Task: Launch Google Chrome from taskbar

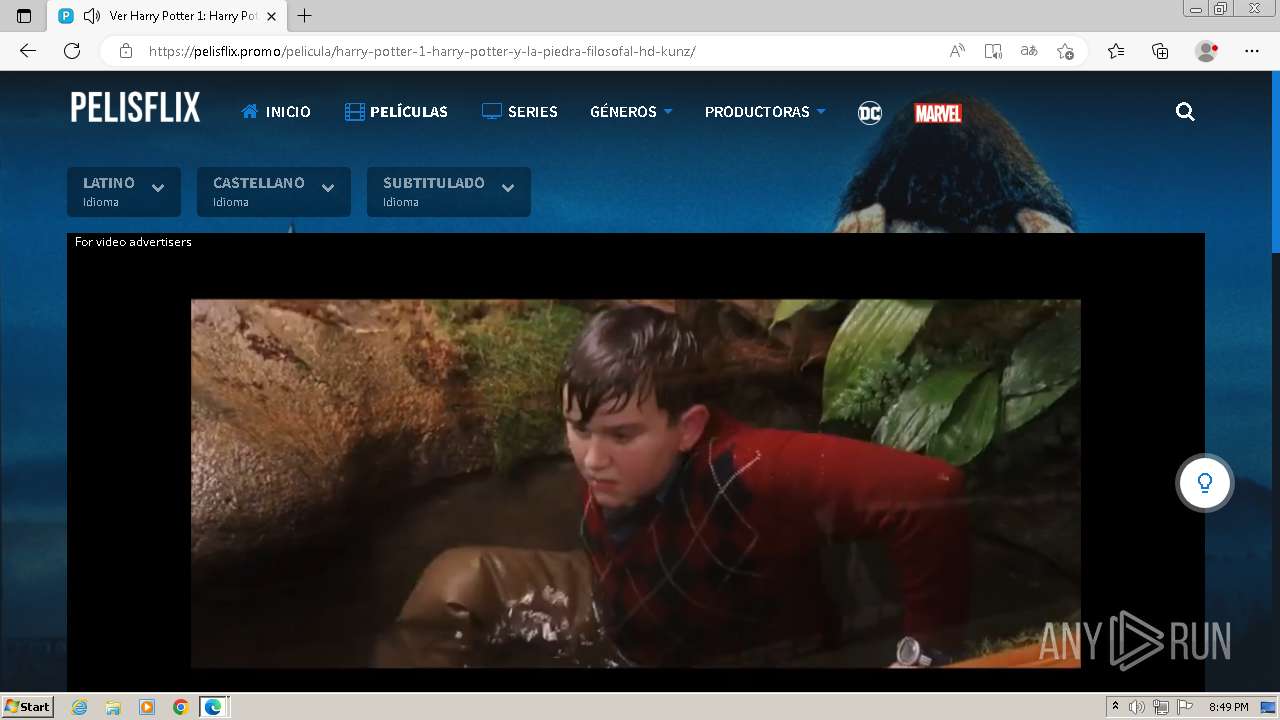Action: (180, 707)
